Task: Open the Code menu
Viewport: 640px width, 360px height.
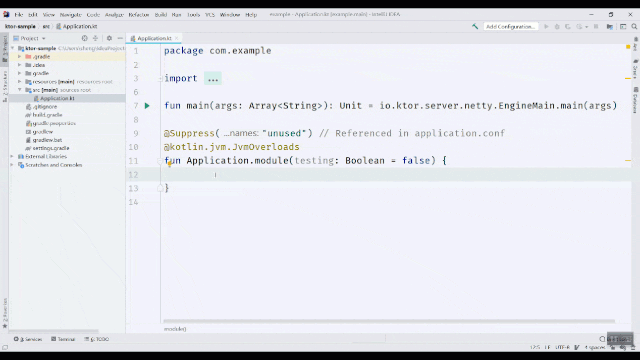Action: (93, 15)
